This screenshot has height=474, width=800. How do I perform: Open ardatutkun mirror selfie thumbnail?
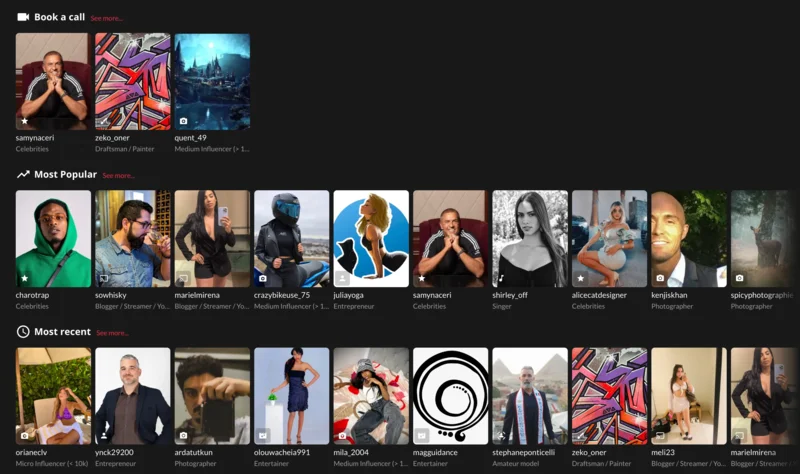click(212, 396)
